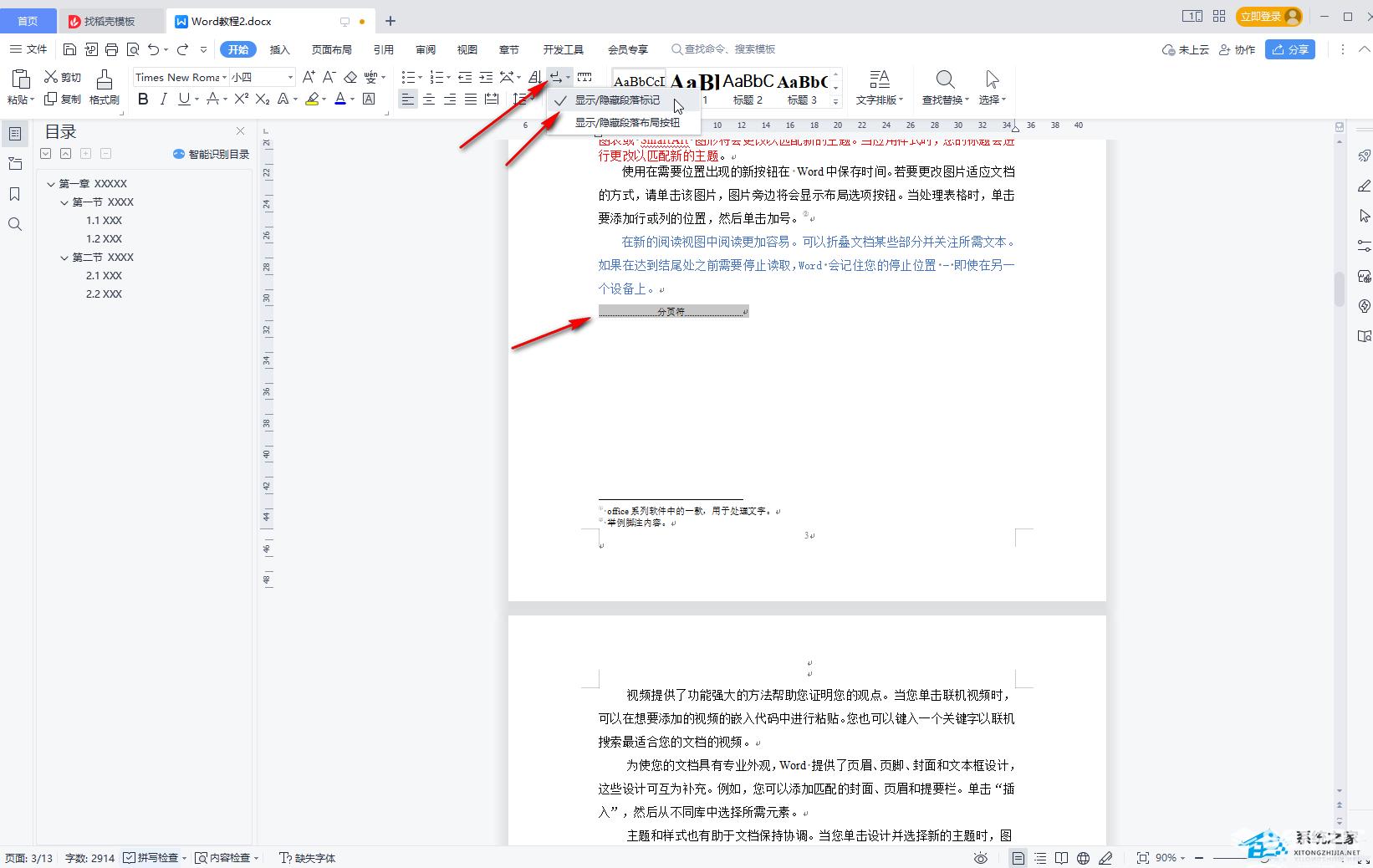This screenshot has height=868, width=1373.
Task: Collapse 第一章 XXXXX in outline tree
Action: pos(51,184)
